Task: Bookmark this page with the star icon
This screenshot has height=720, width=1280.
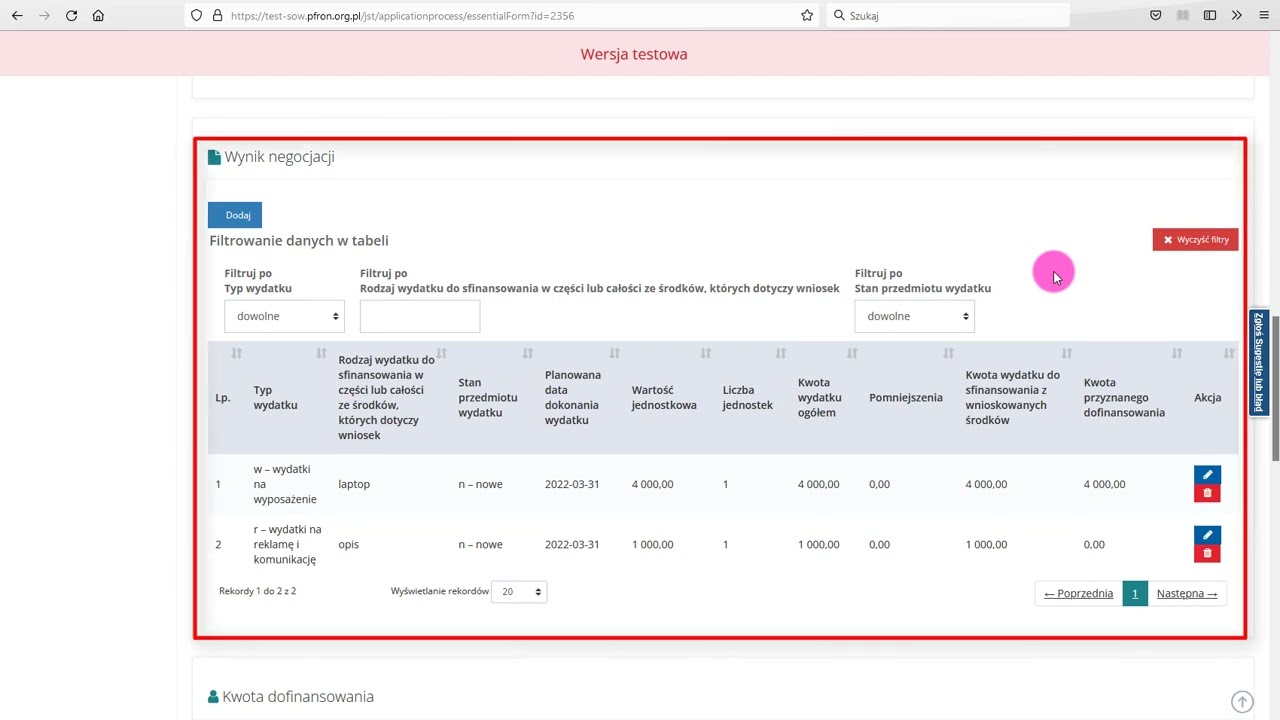Action: tap(807, 15)
